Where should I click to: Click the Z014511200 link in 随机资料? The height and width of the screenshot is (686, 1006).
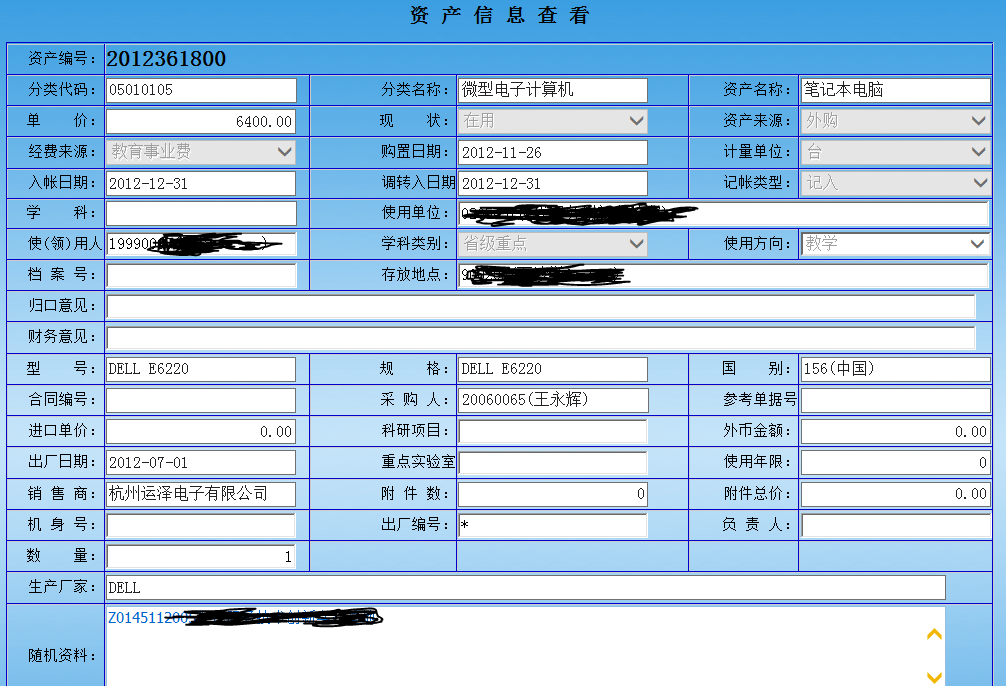(x=147, y=617)
